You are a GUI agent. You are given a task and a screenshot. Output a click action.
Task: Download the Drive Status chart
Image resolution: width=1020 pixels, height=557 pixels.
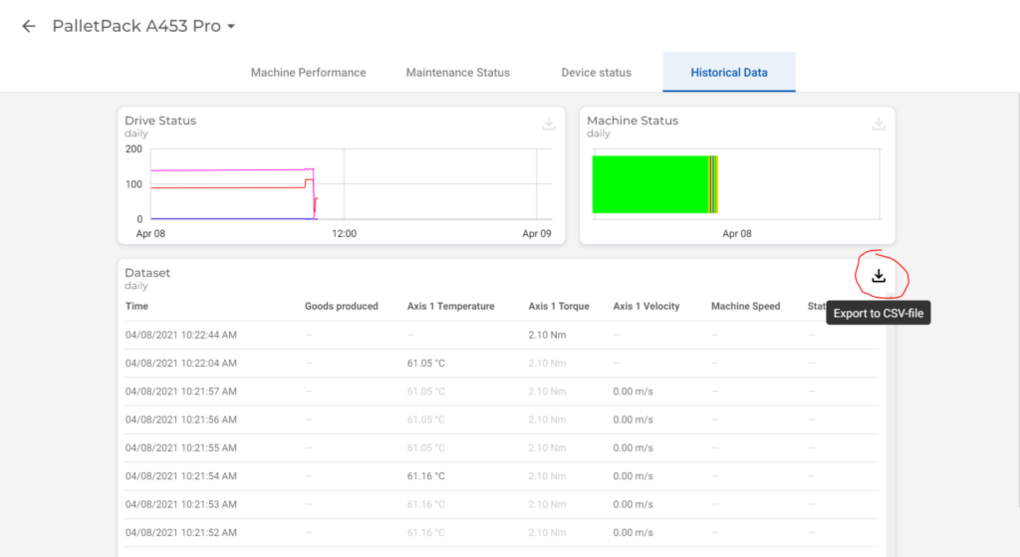pyautogui.click(x=548, y=124)
